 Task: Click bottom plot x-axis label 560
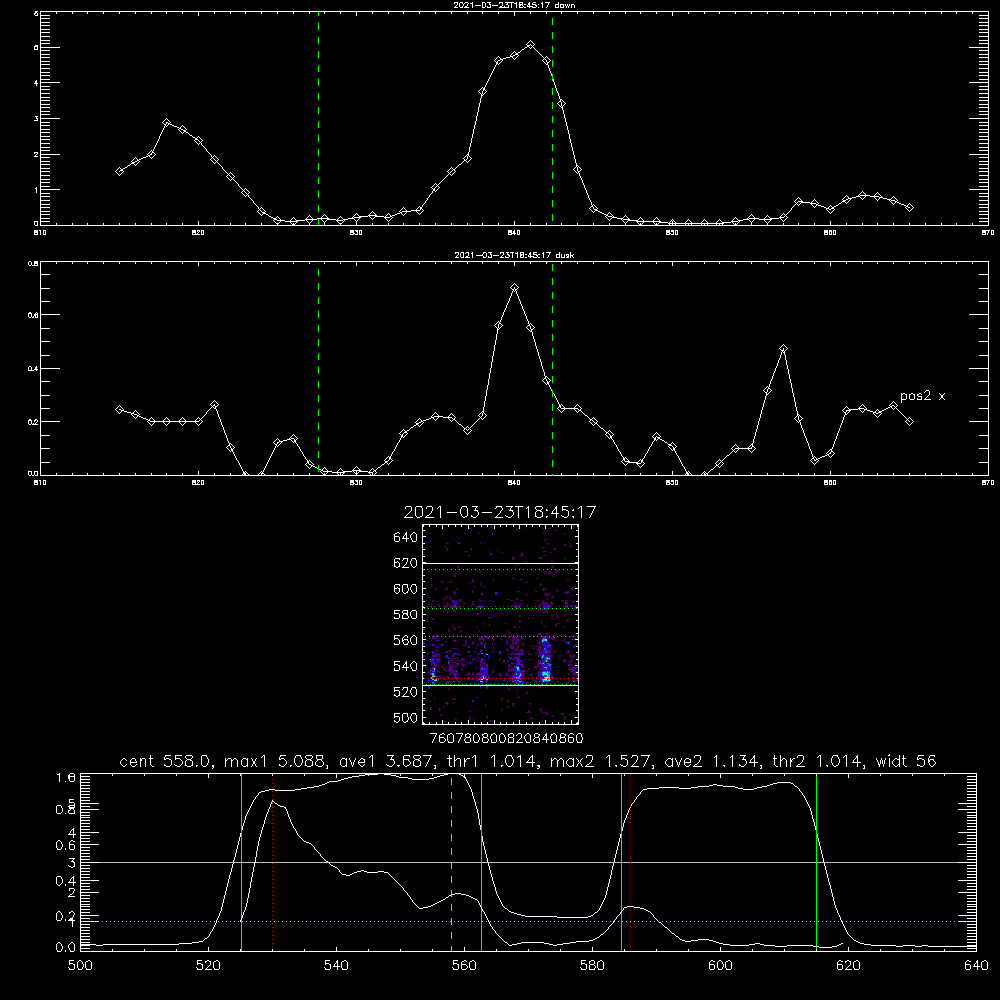pyautogui.click(x=464, y=966)
